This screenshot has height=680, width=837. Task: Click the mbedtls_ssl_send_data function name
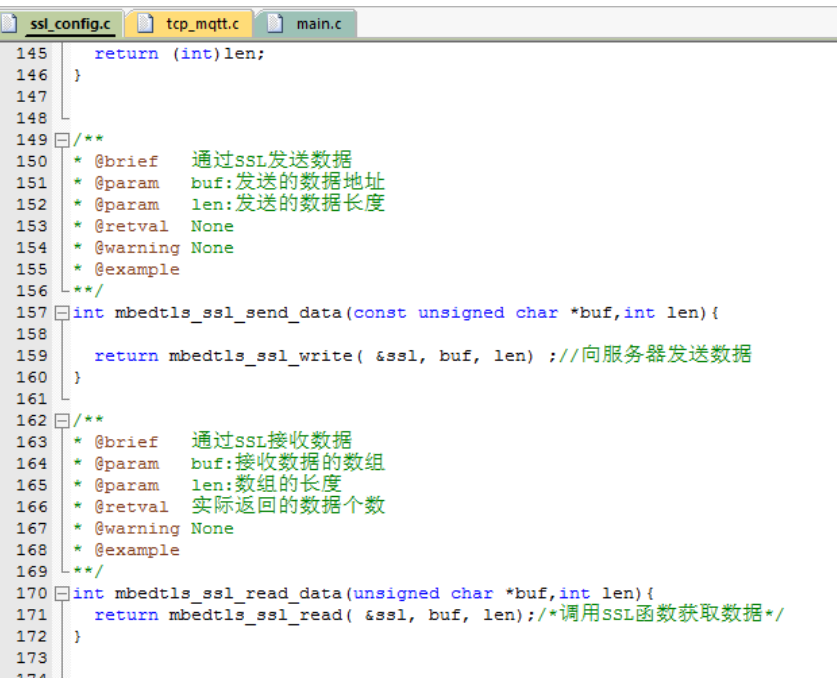[x=229, y=313]
